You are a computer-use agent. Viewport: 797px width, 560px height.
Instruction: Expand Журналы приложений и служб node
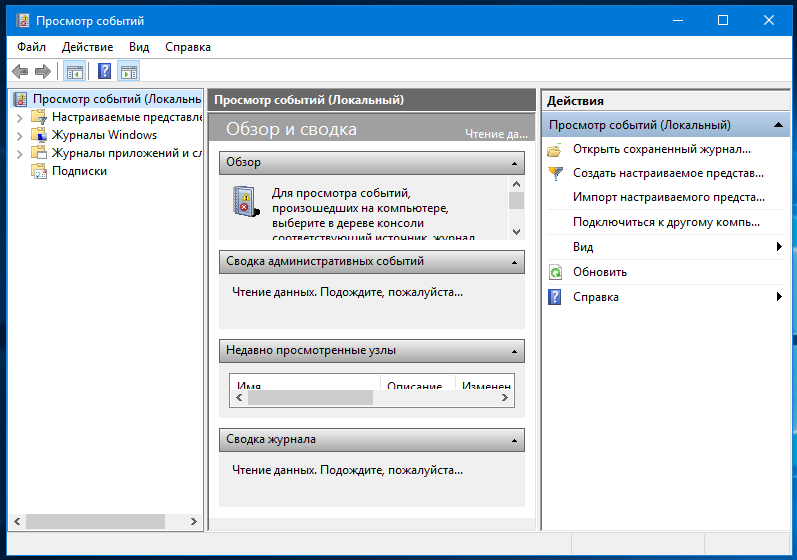coord(20,153)
